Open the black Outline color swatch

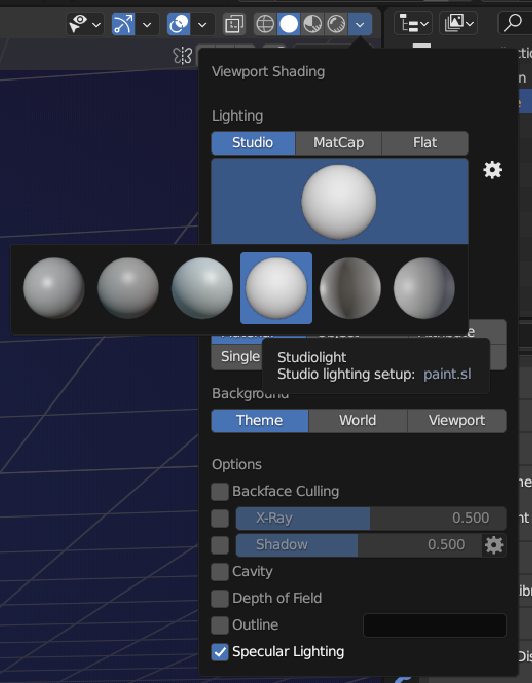[x=435, y=626]
